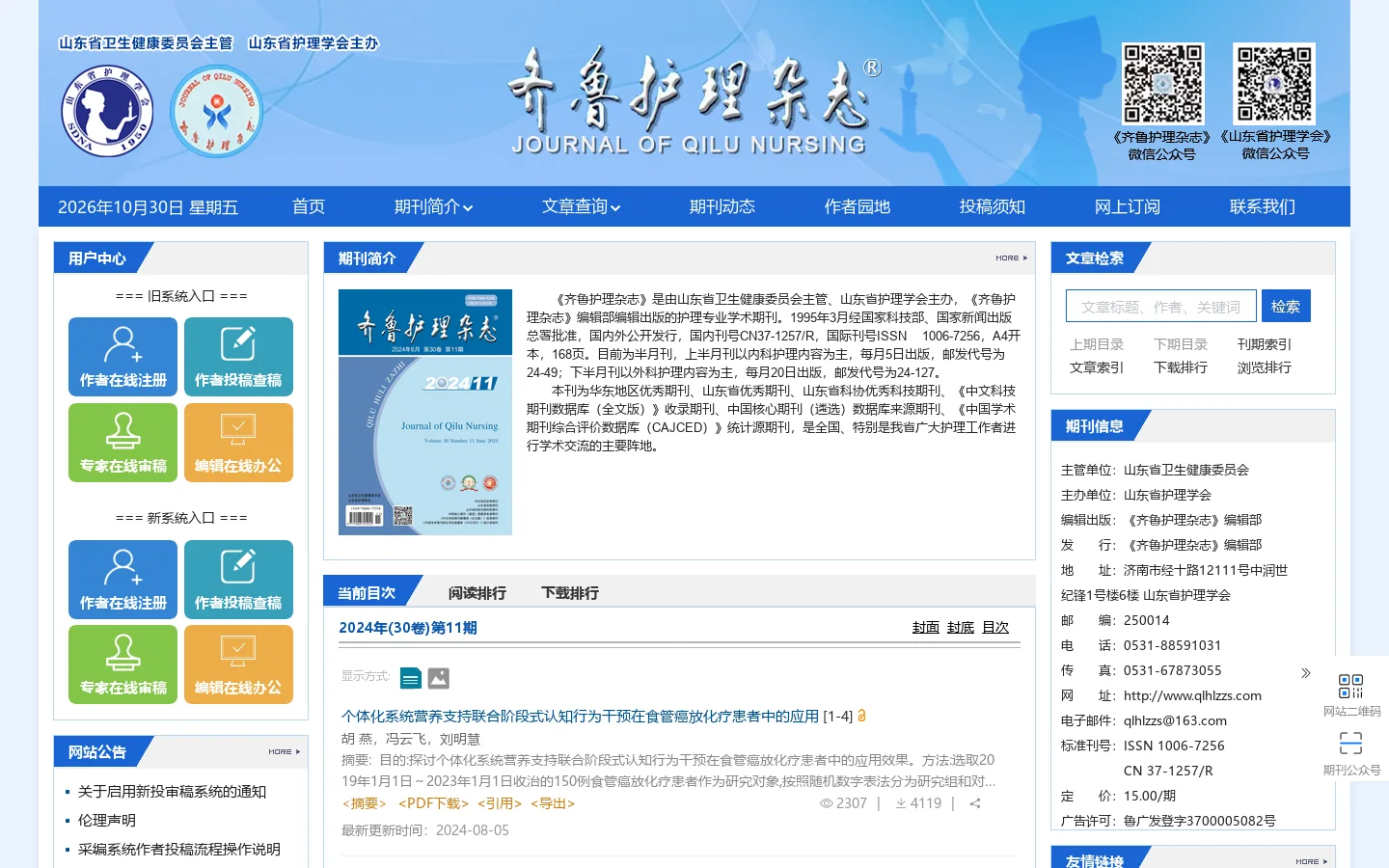1389x868 pixels.
Task: Click the 山东省护理学会 WeChat QR code
Action: coord(1274,83)
